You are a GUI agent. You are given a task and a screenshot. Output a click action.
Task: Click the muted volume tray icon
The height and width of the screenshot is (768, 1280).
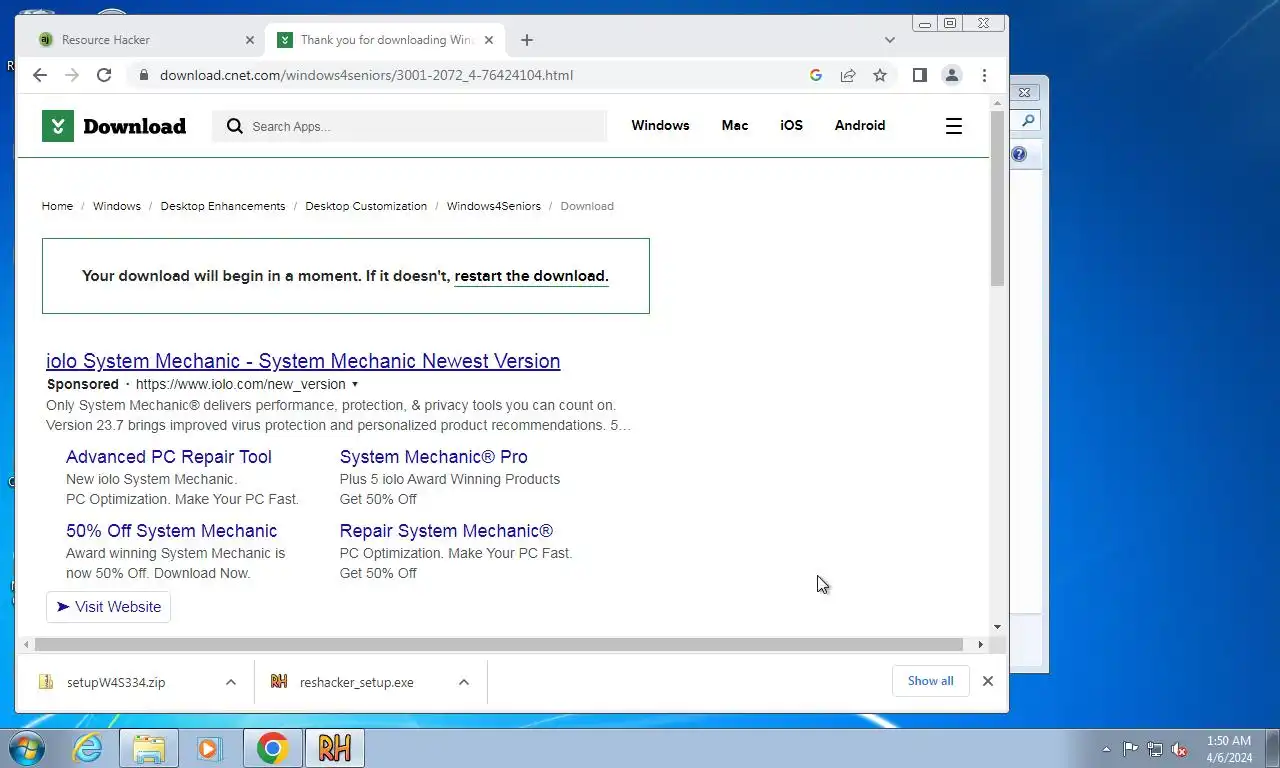[x=1180, y=749]
